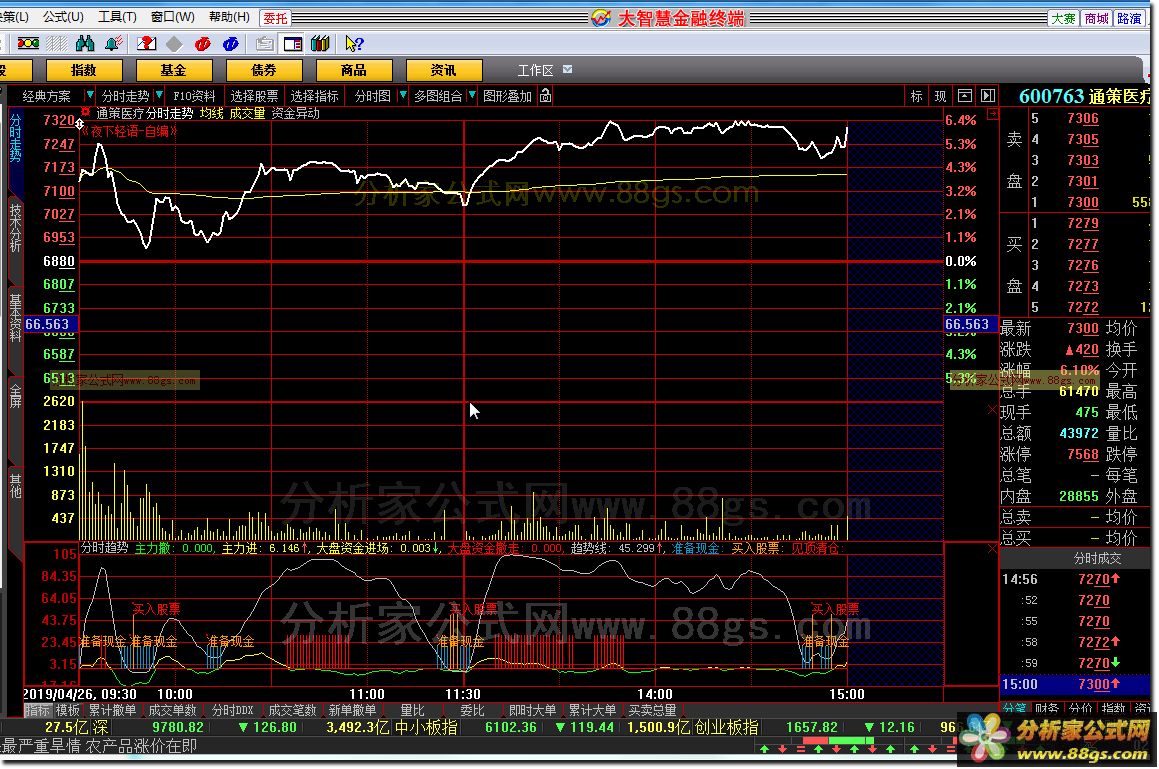
Task: Click the 现 toolbar button
Action: (x=940, y=96)
